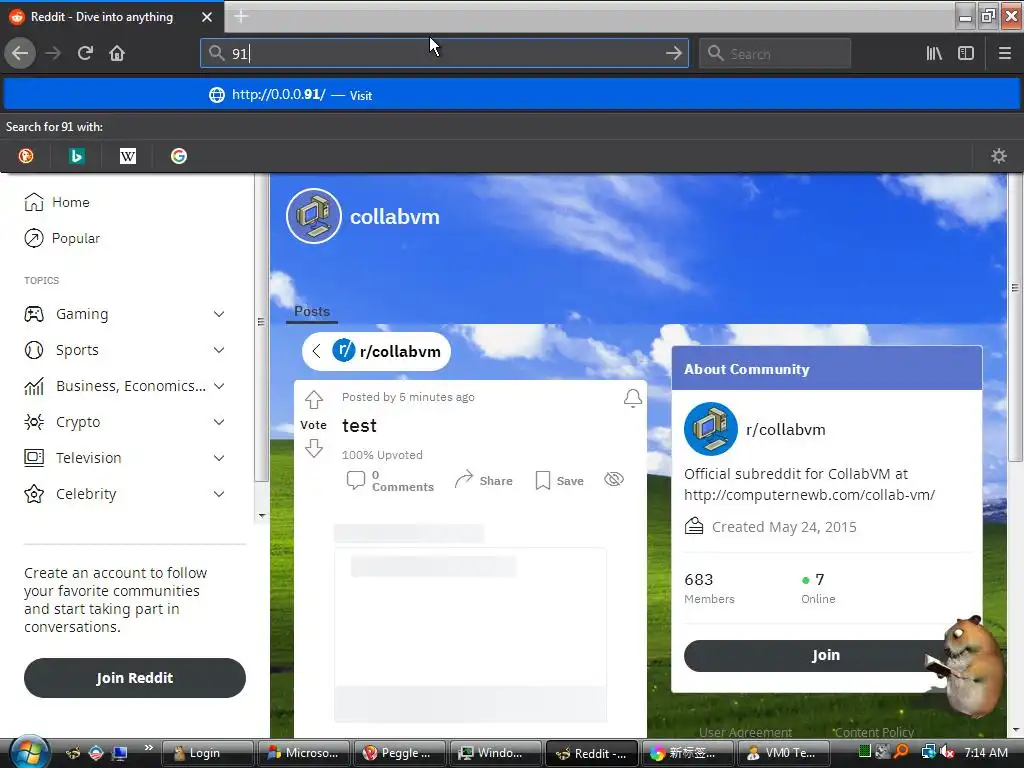The height and width of the screenshot is (768, 1024).
Task: Focus the address bar input
Action: (x=444, y=53)
